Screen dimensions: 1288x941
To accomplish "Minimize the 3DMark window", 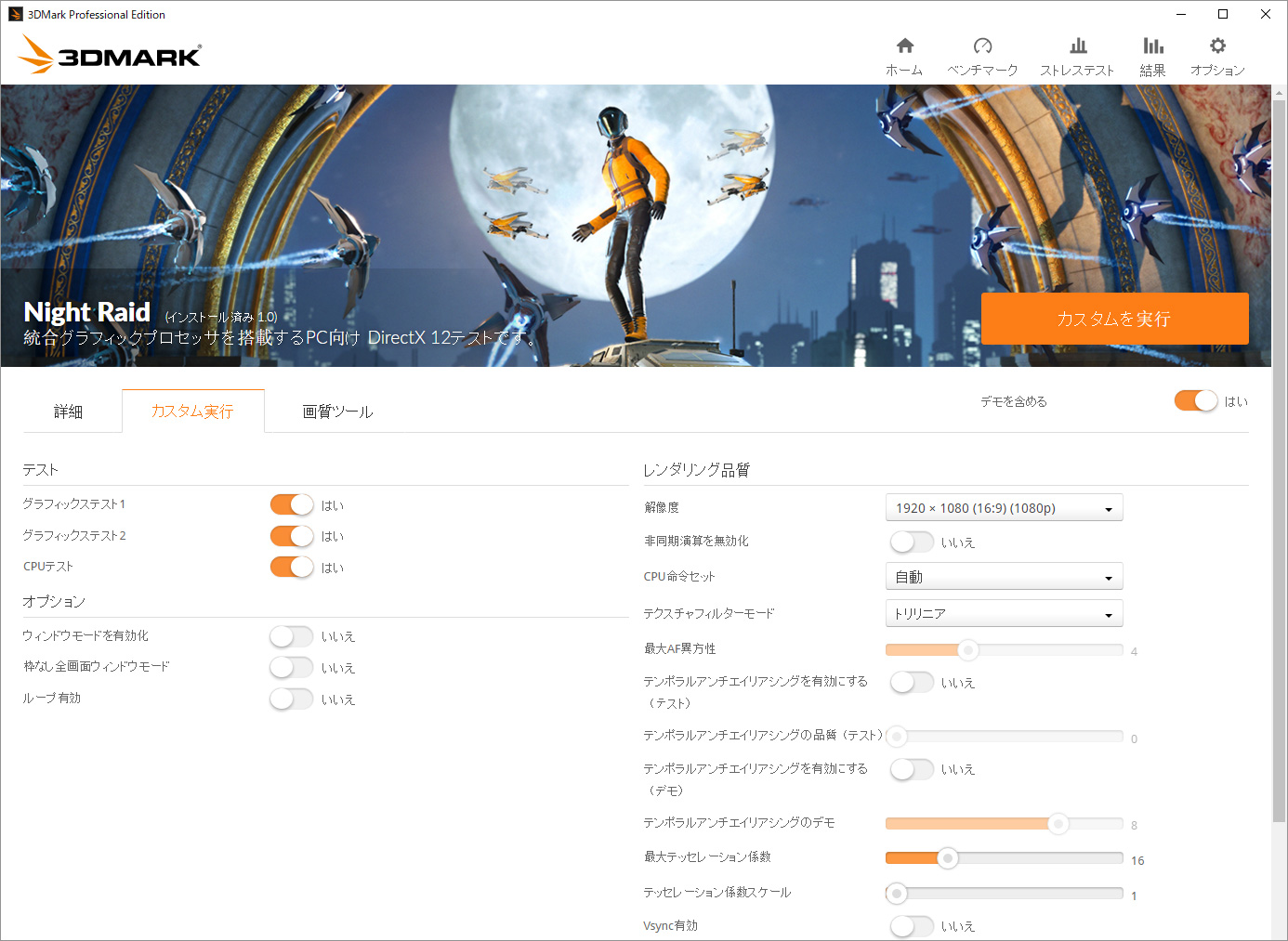I will point(1181,14).
